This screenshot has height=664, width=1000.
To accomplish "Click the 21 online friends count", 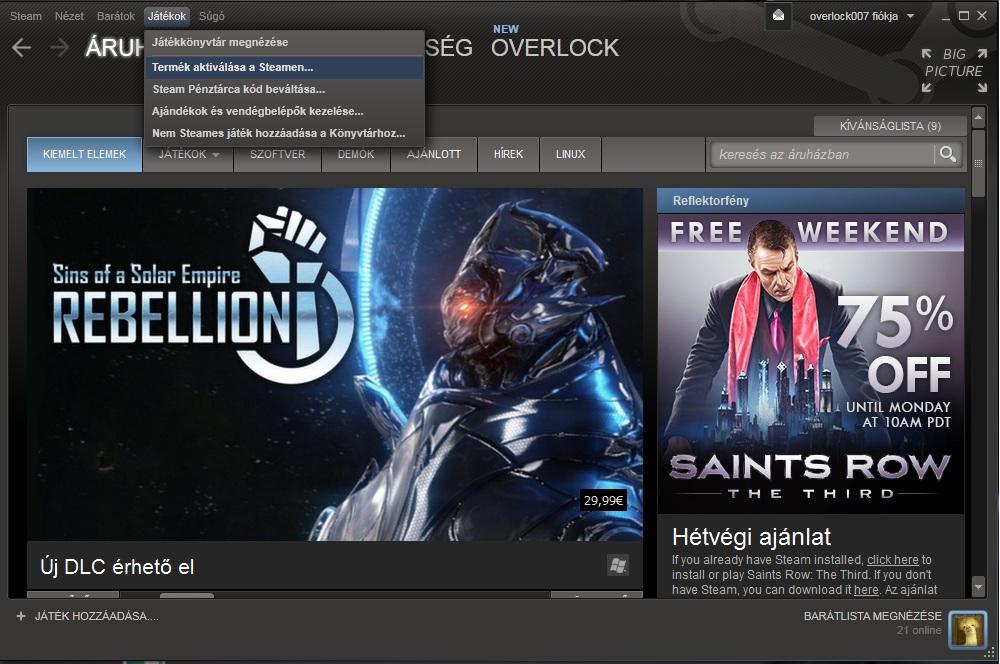I will (x=919, y=630).
